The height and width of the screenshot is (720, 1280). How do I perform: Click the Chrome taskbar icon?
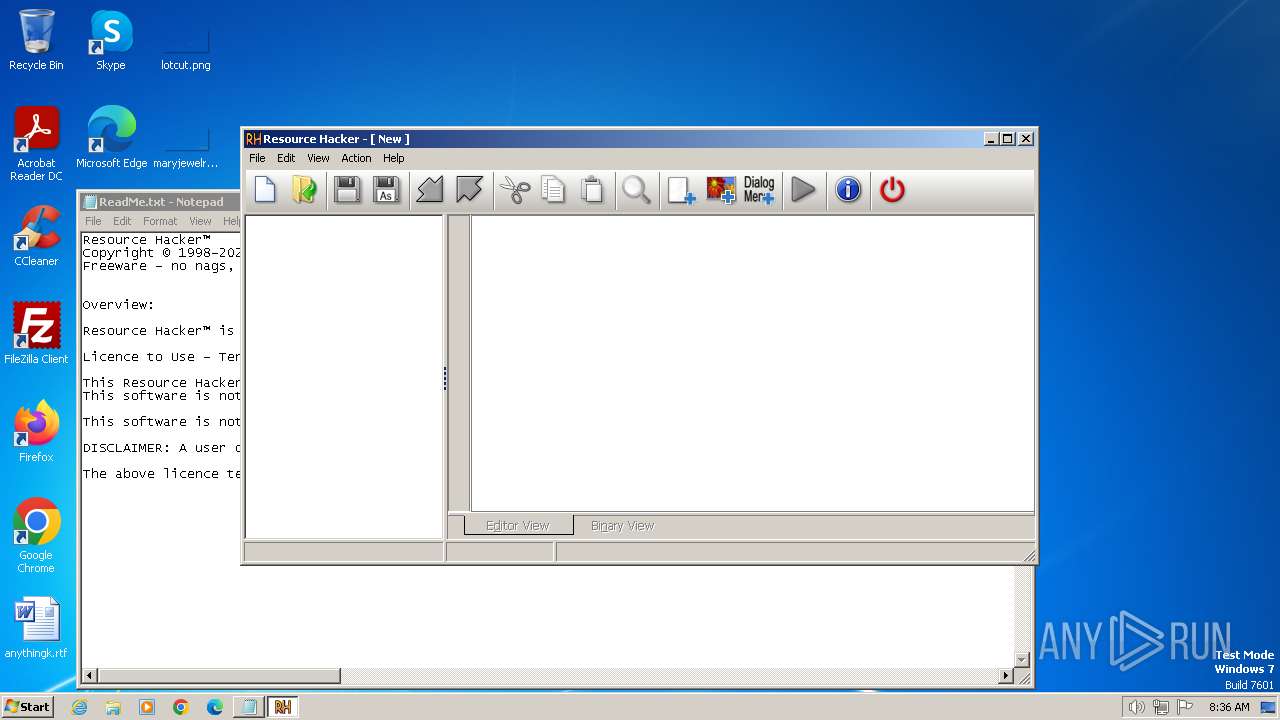click(x=181, y=707)
